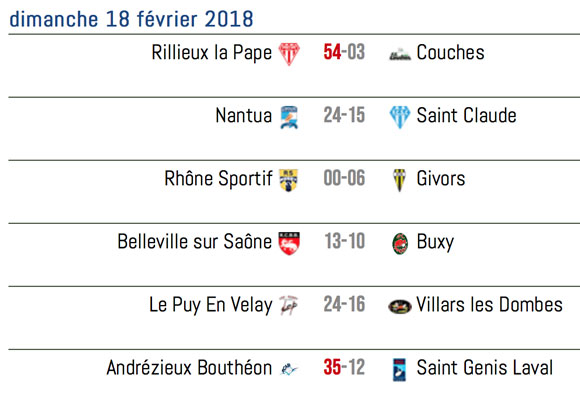Screen dimensions: 580x397
Task: Open the 00-06 score details
Action: point(344,178)
